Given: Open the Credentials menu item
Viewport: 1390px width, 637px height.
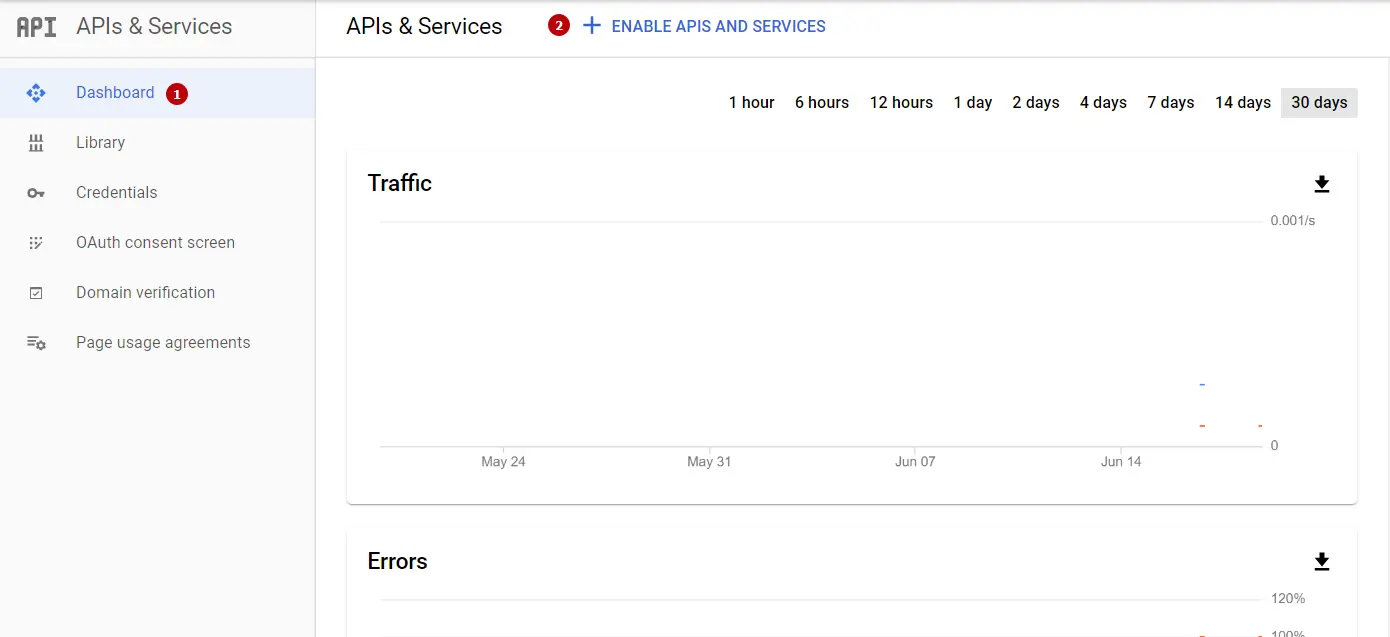Looking at the screenshot, I should tap(116, 193).
